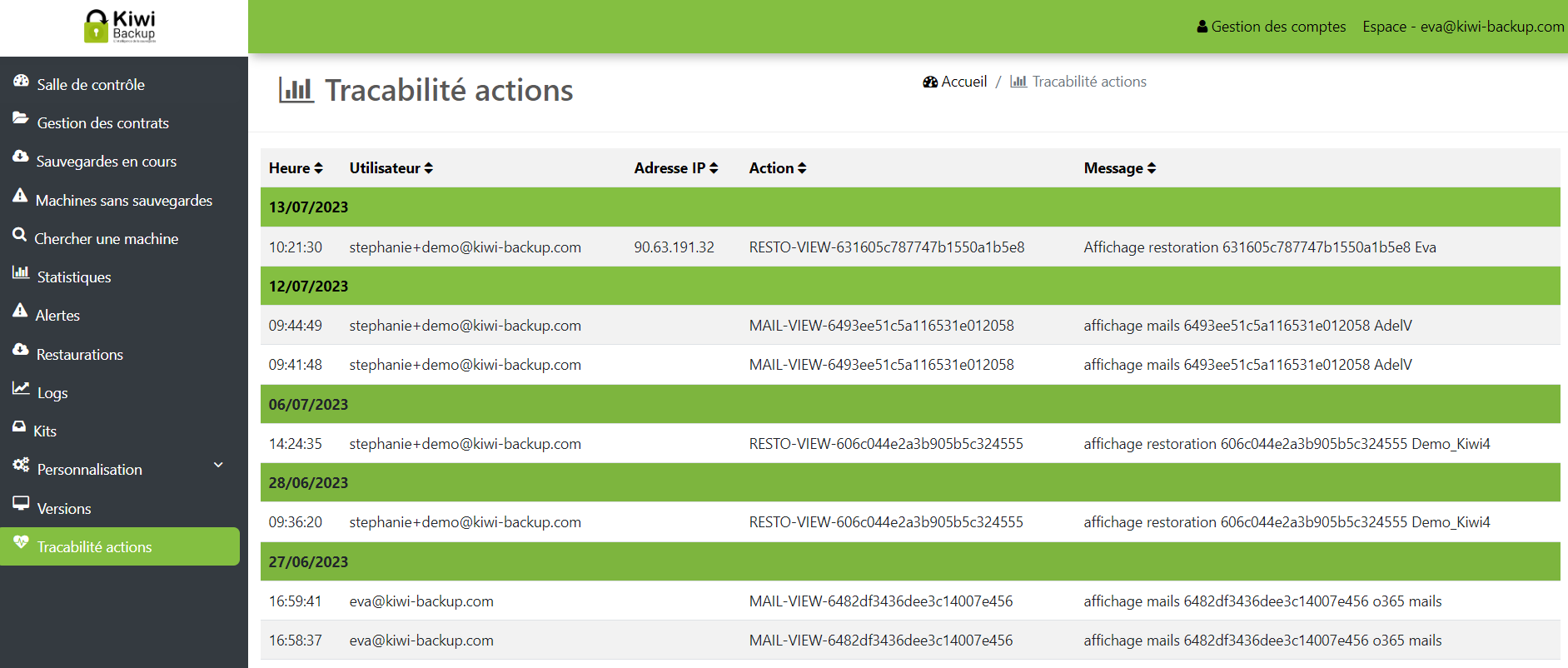Click eva@kiwi-backup.com in 16:59:41 row
The width and height of the screenshot is (1568, 668).
click(421, 601)
